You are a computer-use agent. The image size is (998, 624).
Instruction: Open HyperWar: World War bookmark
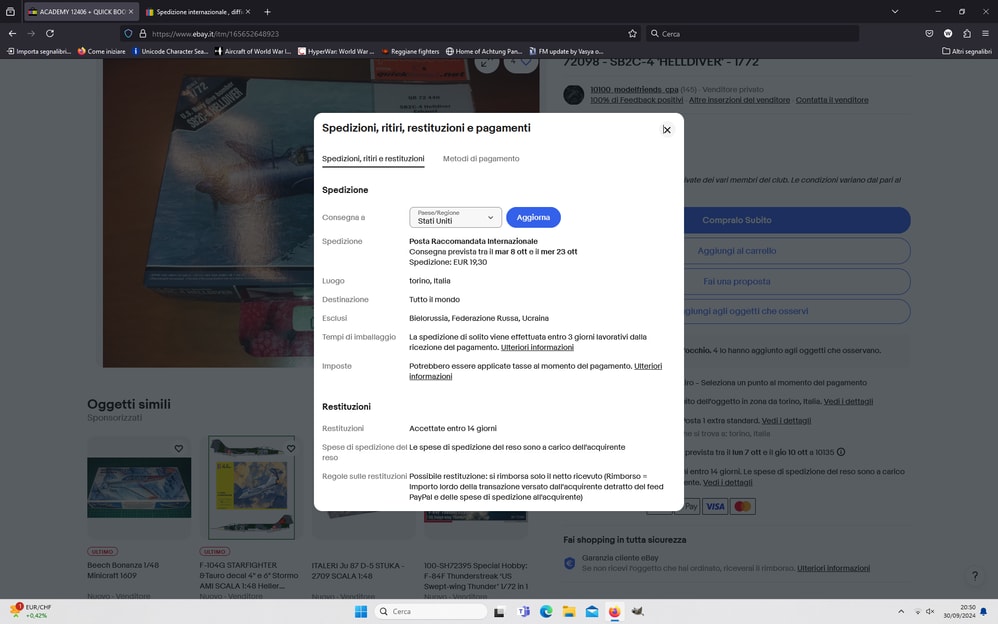(x=336, y=51)
